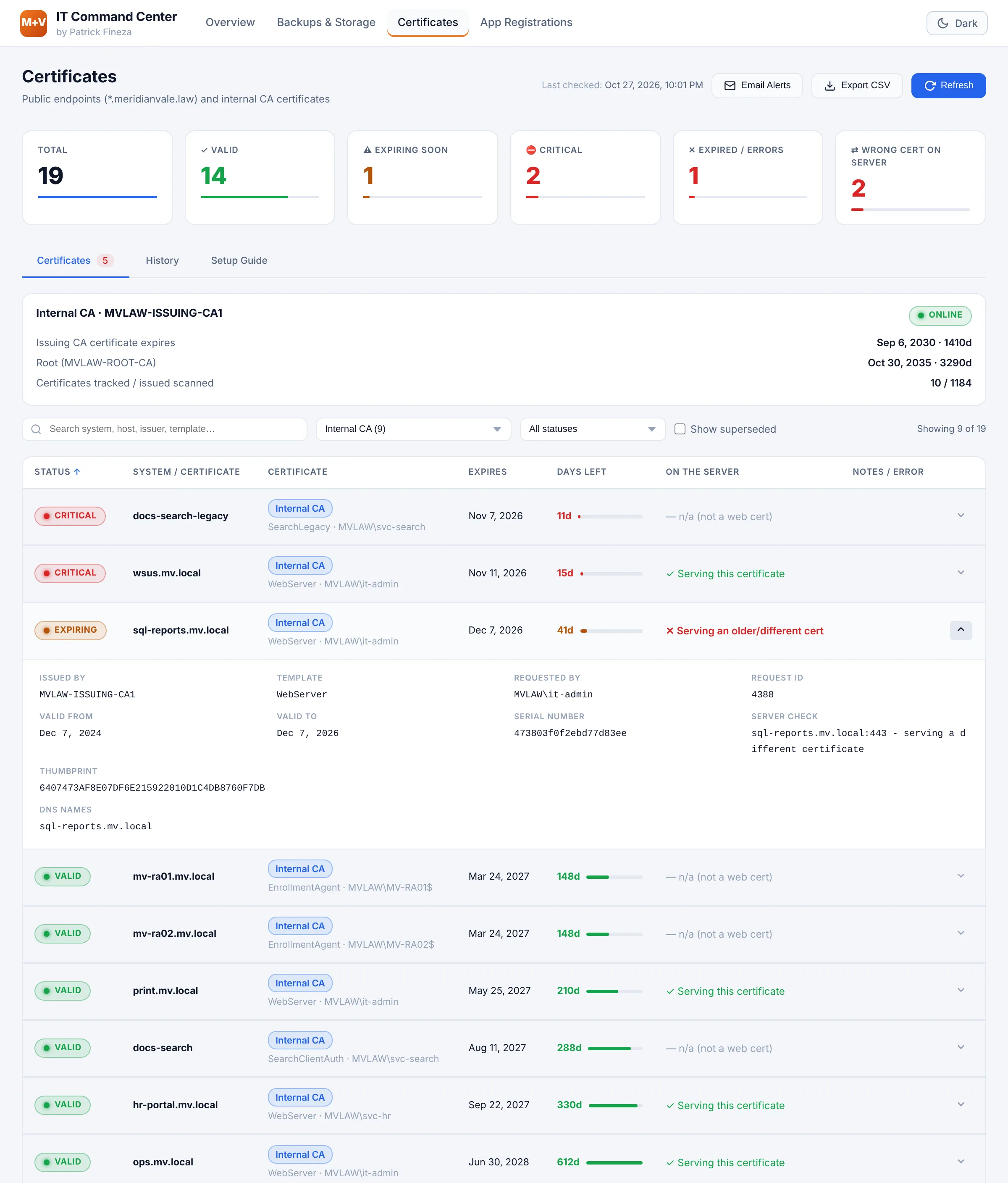Click the Status column sort arrow
This screenshot has width=1008, height=1183.
point(77,472)
